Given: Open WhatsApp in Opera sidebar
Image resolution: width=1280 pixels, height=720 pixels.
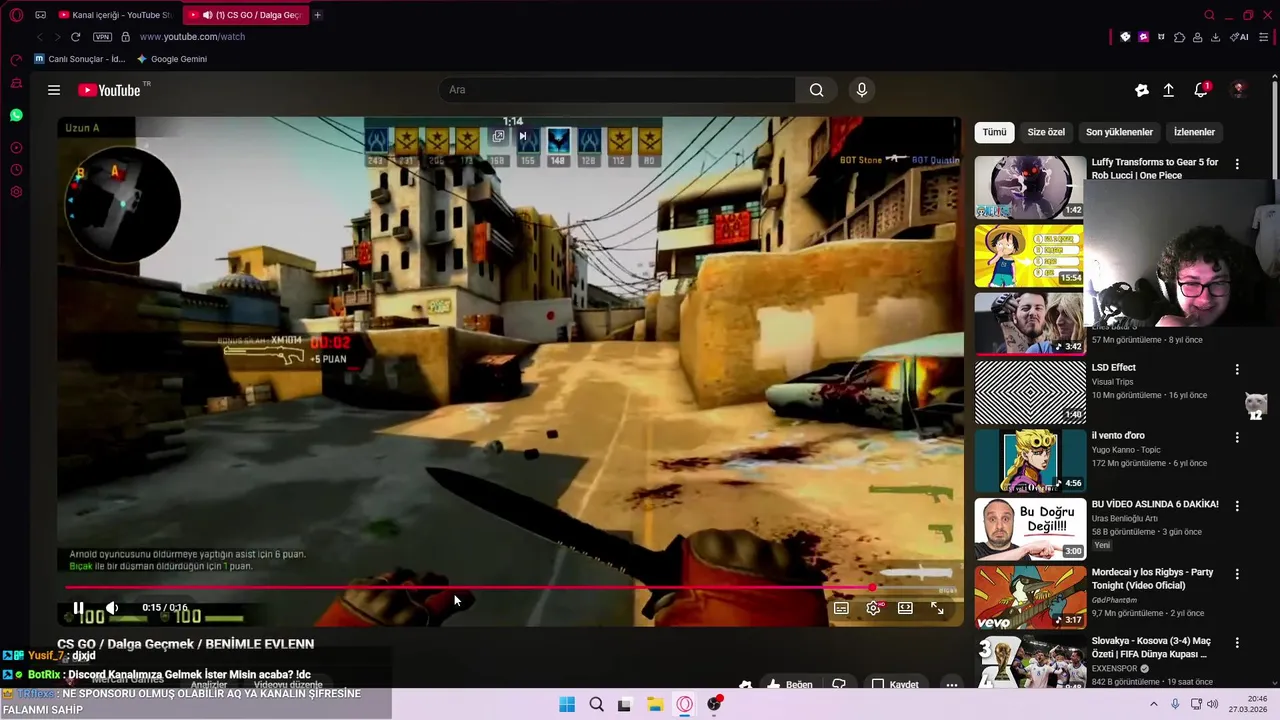Looking at the screenshot, I should click(x=16, y=116).
